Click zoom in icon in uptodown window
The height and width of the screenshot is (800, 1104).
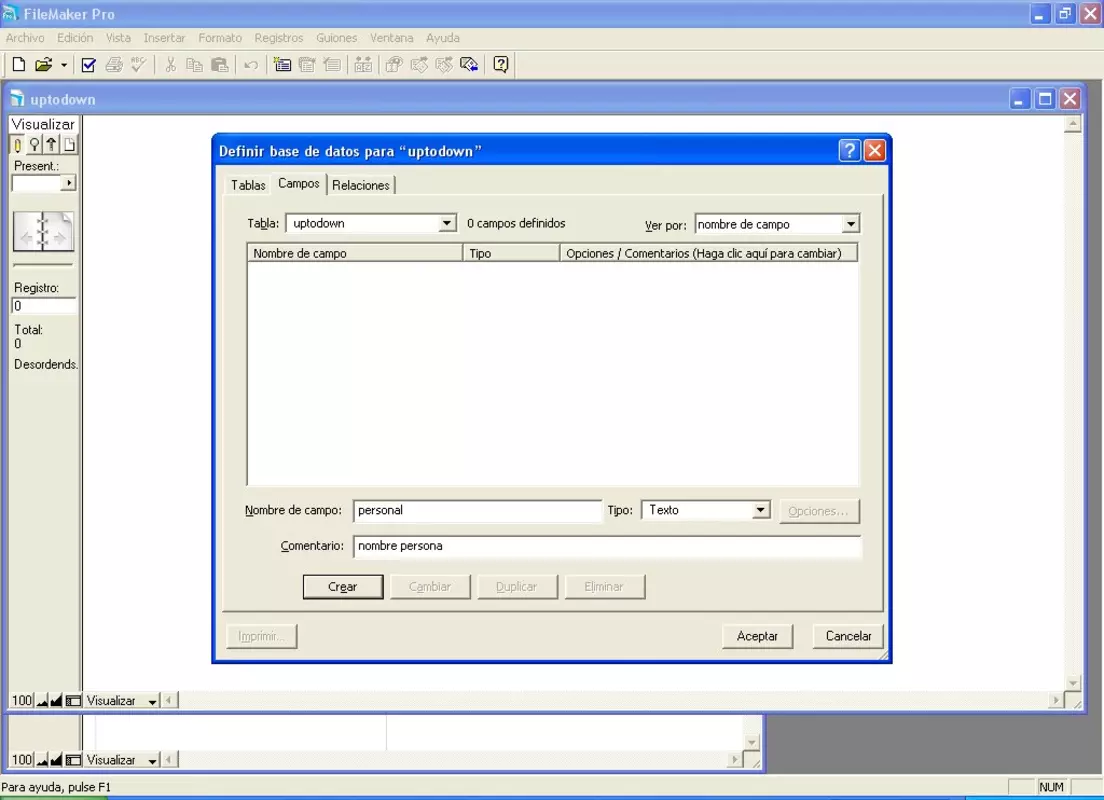pyautogui.click(x=56, y=701)
